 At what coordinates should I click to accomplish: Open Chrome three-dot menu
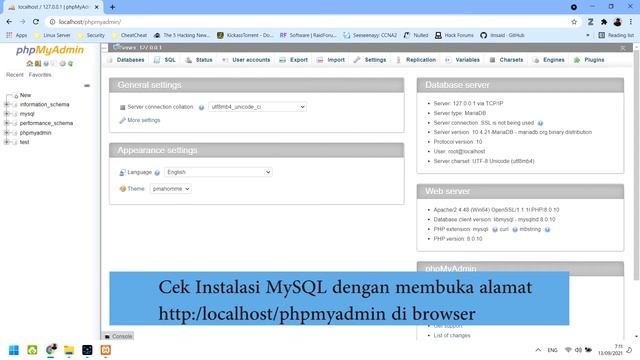pos(631,22)
